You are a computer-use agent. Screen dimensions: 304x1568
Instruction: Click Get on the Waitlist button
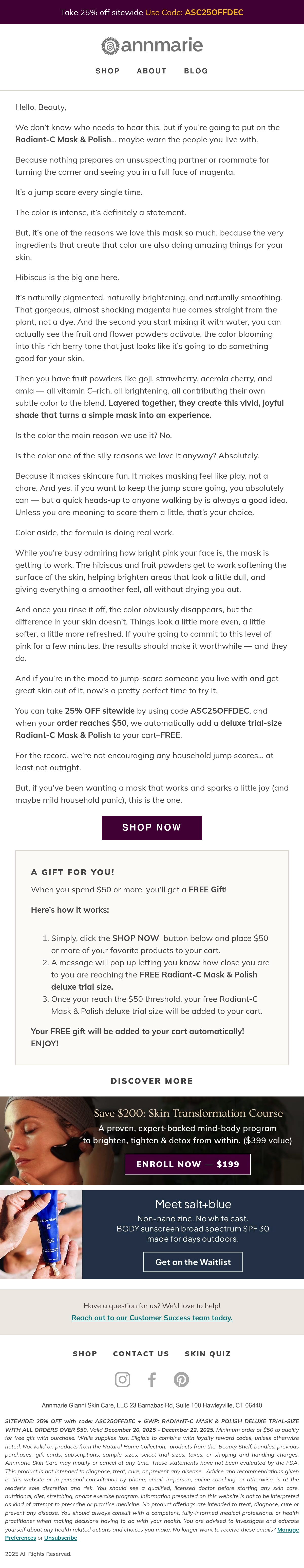point(193,1262)
